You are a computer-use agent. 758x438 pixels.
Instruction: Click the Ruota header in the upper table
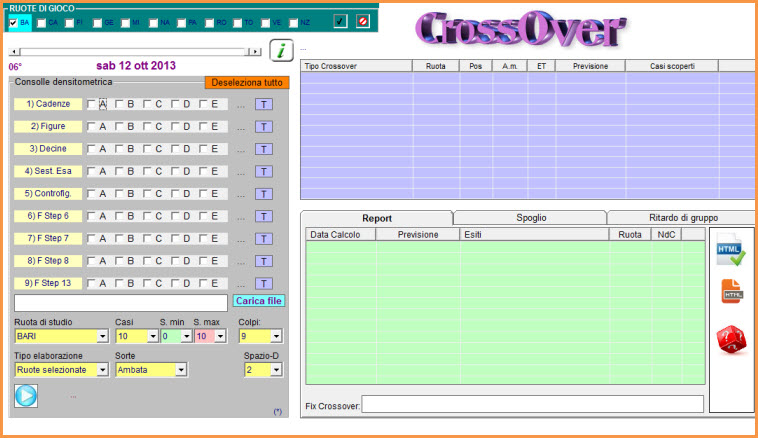436,66
